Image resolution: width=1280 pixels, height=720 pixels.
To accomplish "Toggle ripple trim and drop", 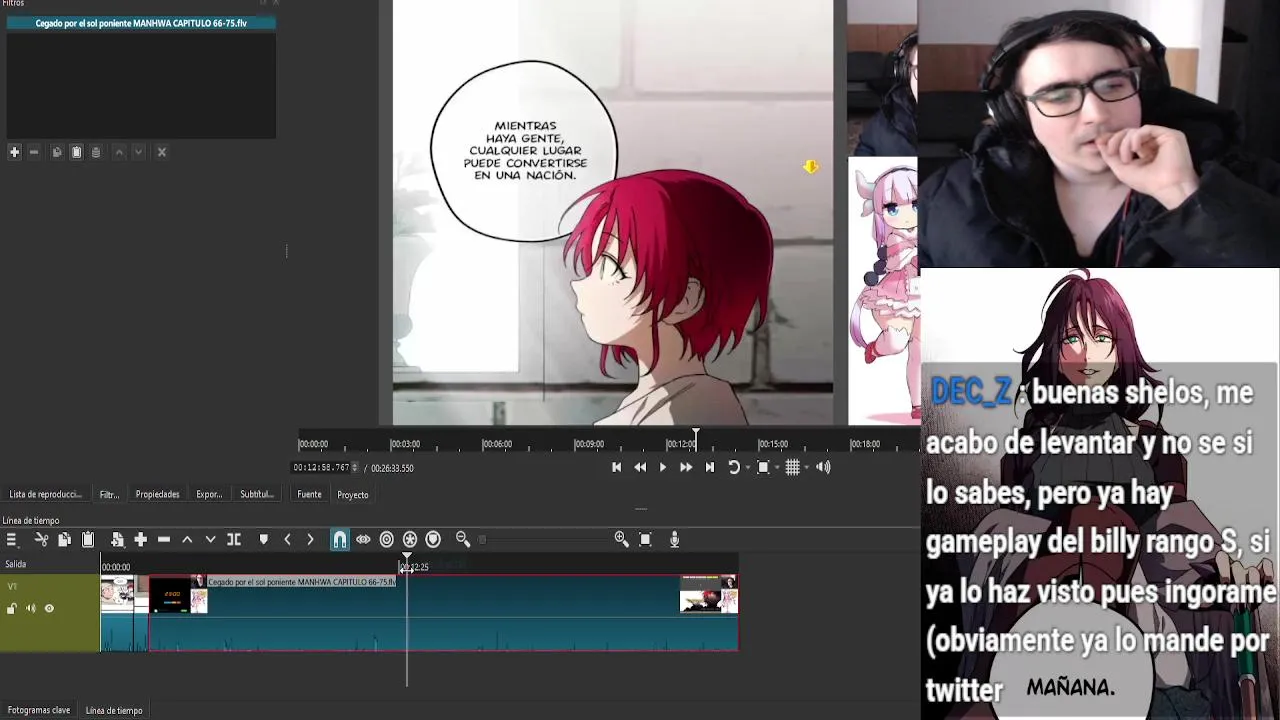I will 387,539.
